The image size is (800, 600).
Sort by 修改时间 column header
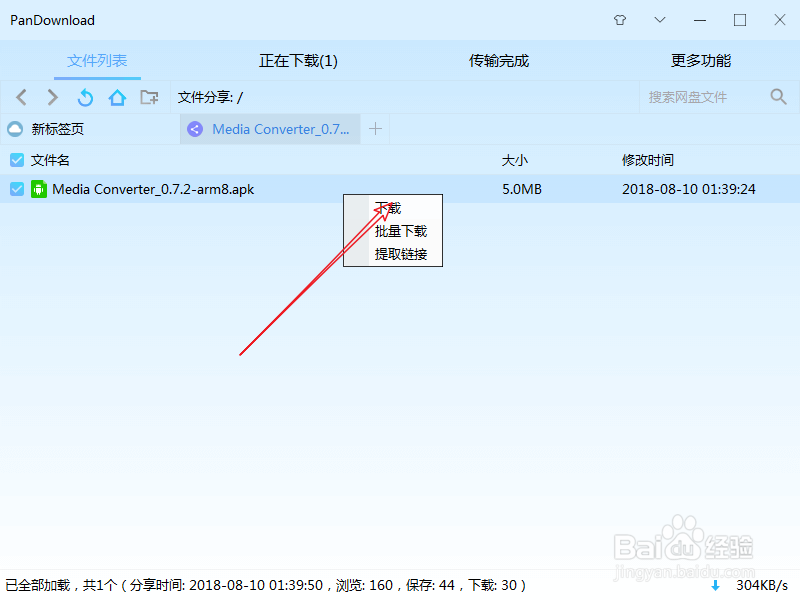click(647, 160)
